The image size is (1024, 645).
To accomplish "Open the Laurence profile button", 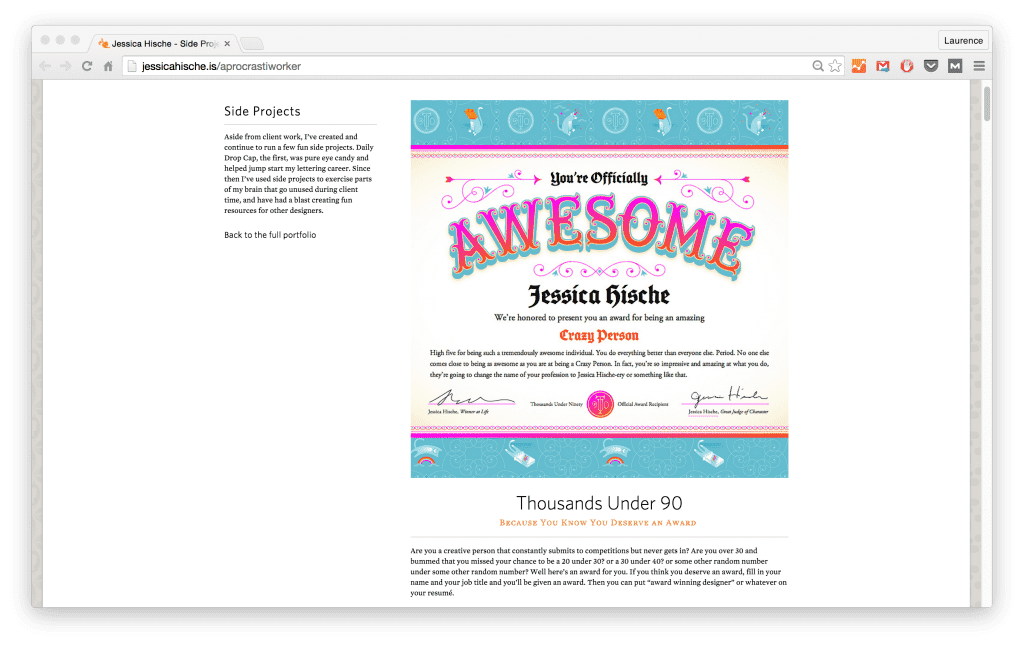I will (963, 40).
